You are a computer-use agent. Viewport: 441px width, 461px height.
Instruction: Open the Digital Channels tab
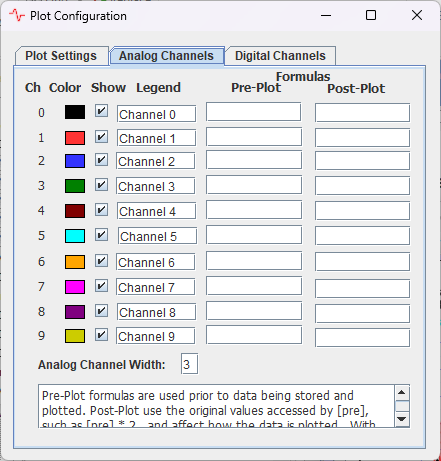pyautogui.click(x=280, y=56)
